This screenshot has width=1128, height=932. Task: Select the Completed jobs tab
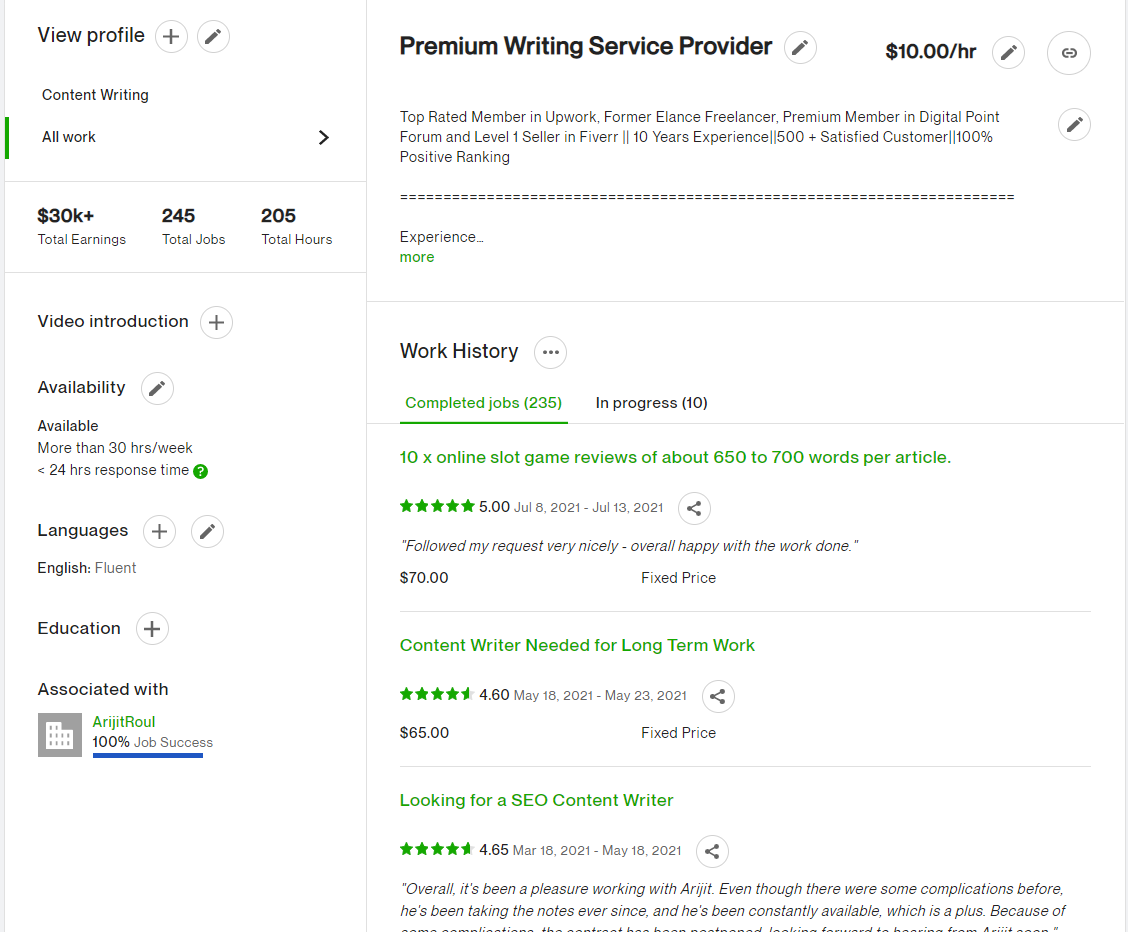(x=483, y=403)
